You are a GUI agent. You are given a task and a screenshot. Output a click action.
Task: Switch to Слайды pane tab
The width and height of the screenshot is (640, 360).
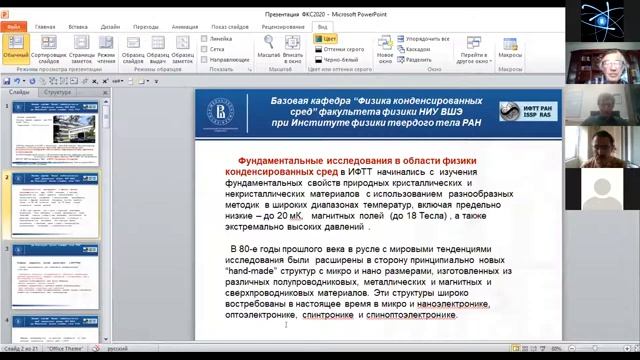point(19,92)
